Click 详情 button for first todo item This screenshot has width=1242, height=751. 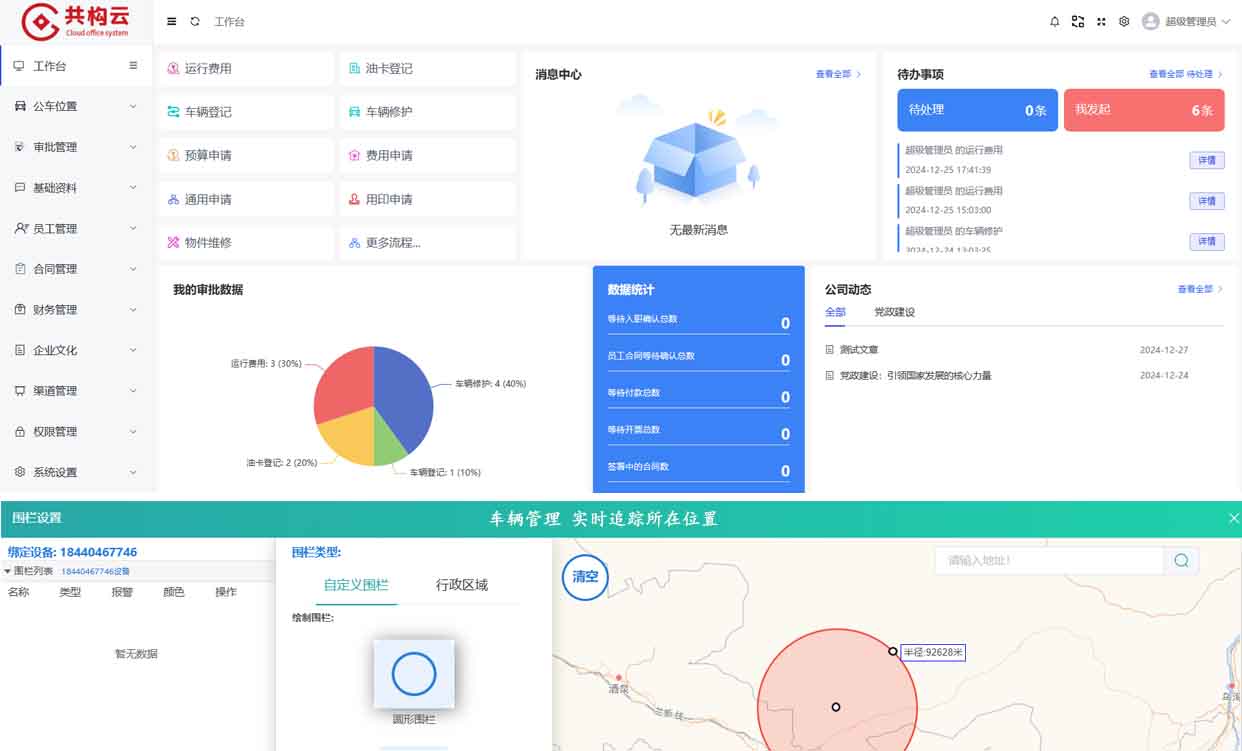point(1206,160)
